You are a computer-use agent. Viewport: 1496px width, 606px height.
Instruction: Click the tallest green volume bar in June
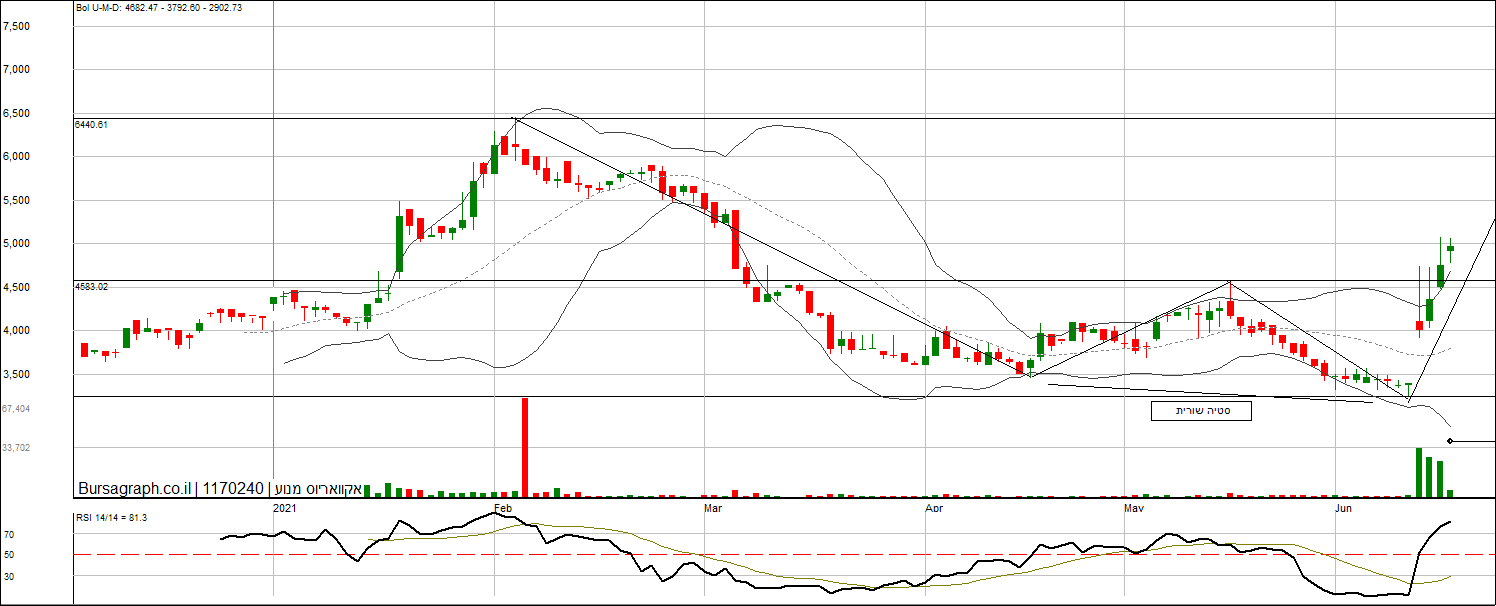pos(1419,472)
